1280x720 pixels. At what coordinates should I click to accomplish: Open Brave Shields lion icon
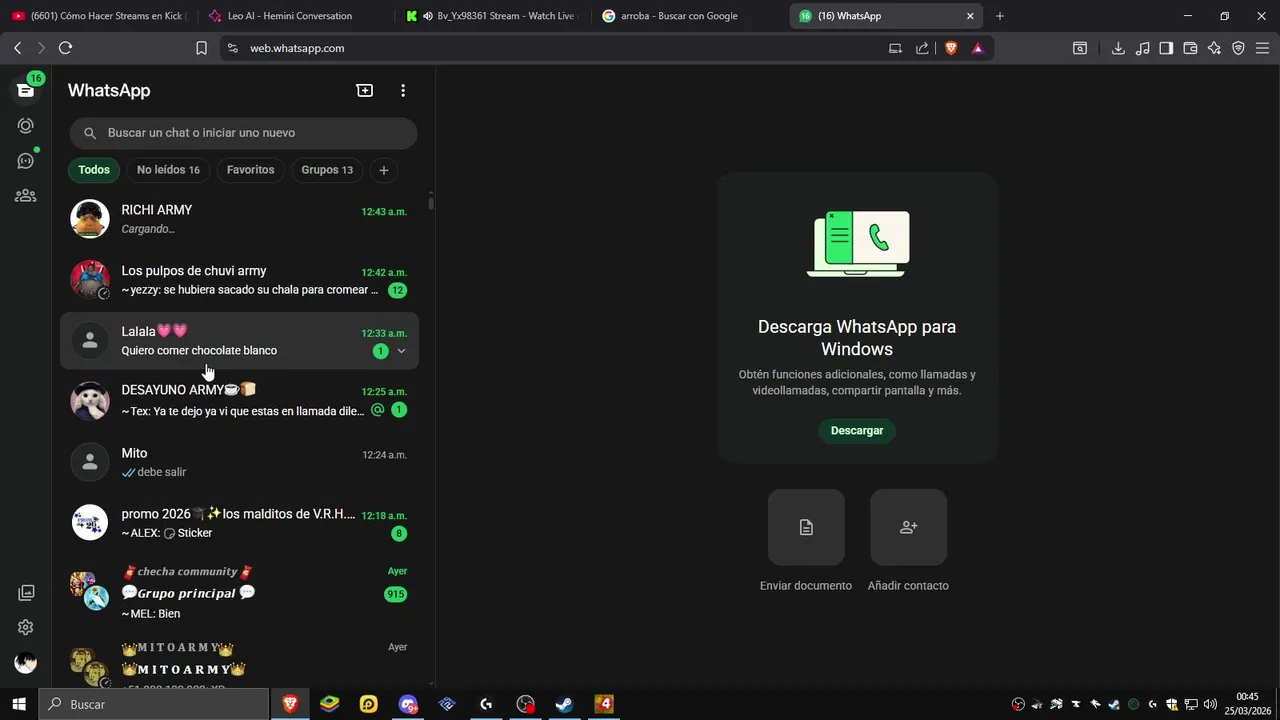(950, 48)
